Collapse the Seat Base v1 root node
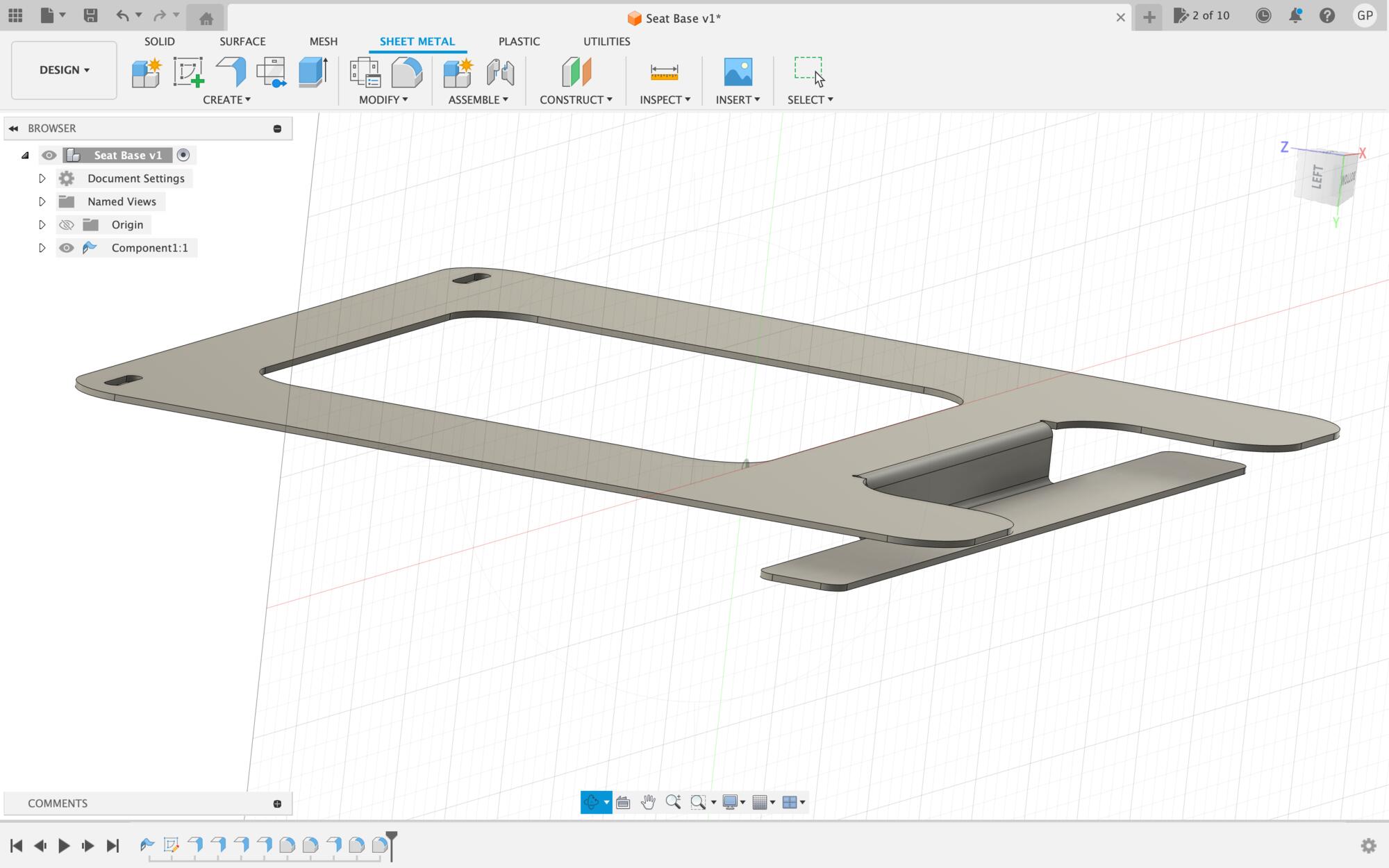Image resolution: width=1389 pixels, height=868 pixels. pyautogui.click(x=25, y=156)
